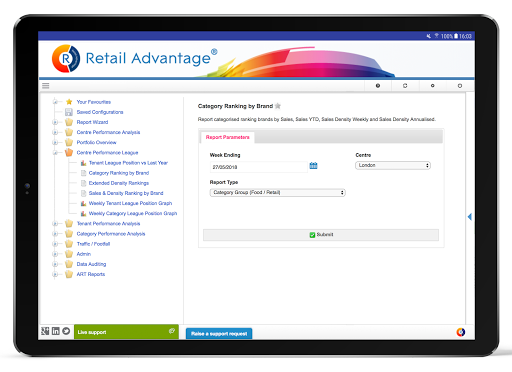
Task: Expand the Centre Performance Analysis node
Action: pyautogui.click(x=55, y=132)
